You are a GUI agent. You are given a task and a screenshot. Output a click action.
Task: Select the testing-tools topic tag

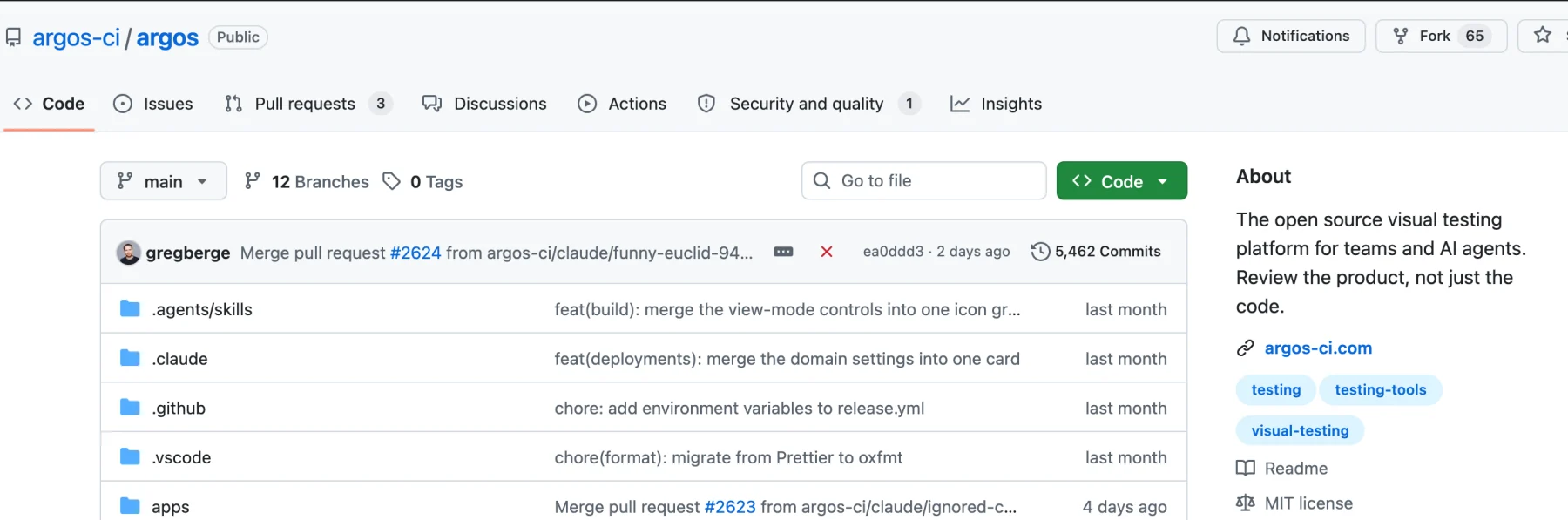pyautogui.click(x=1381, y=390)
